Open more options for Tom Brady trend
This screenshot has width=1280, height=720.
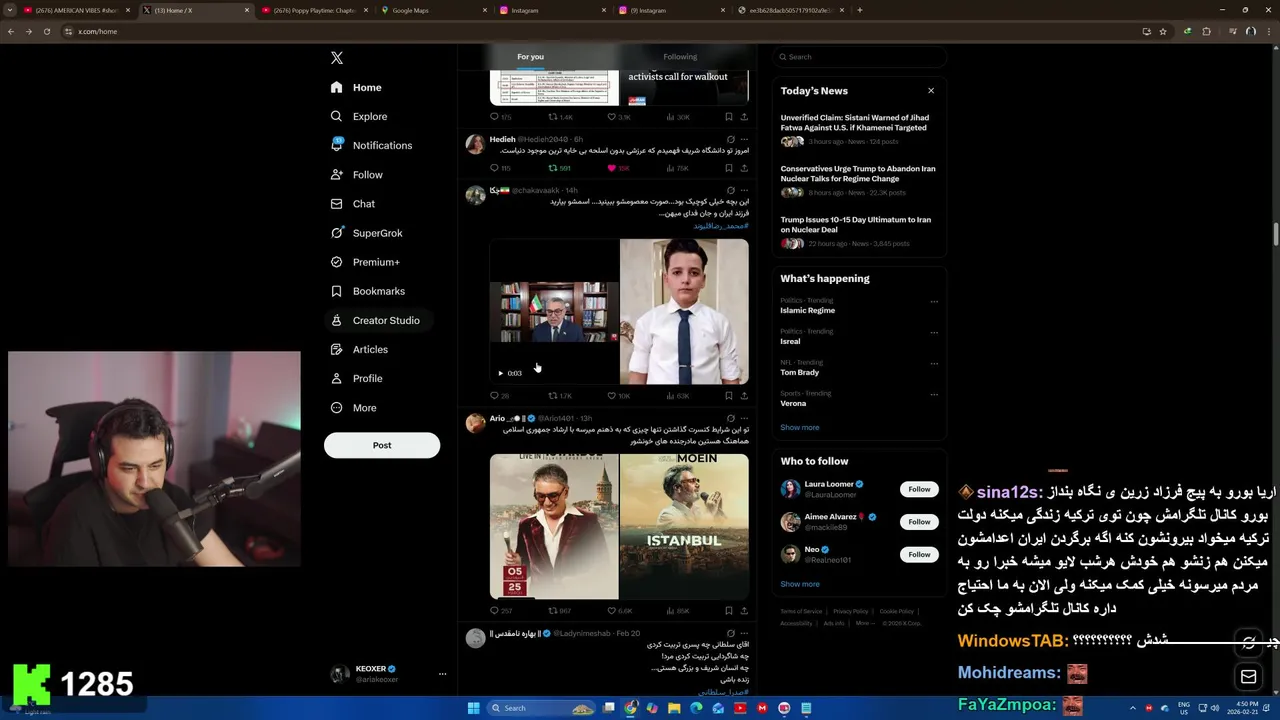point(934,364)
